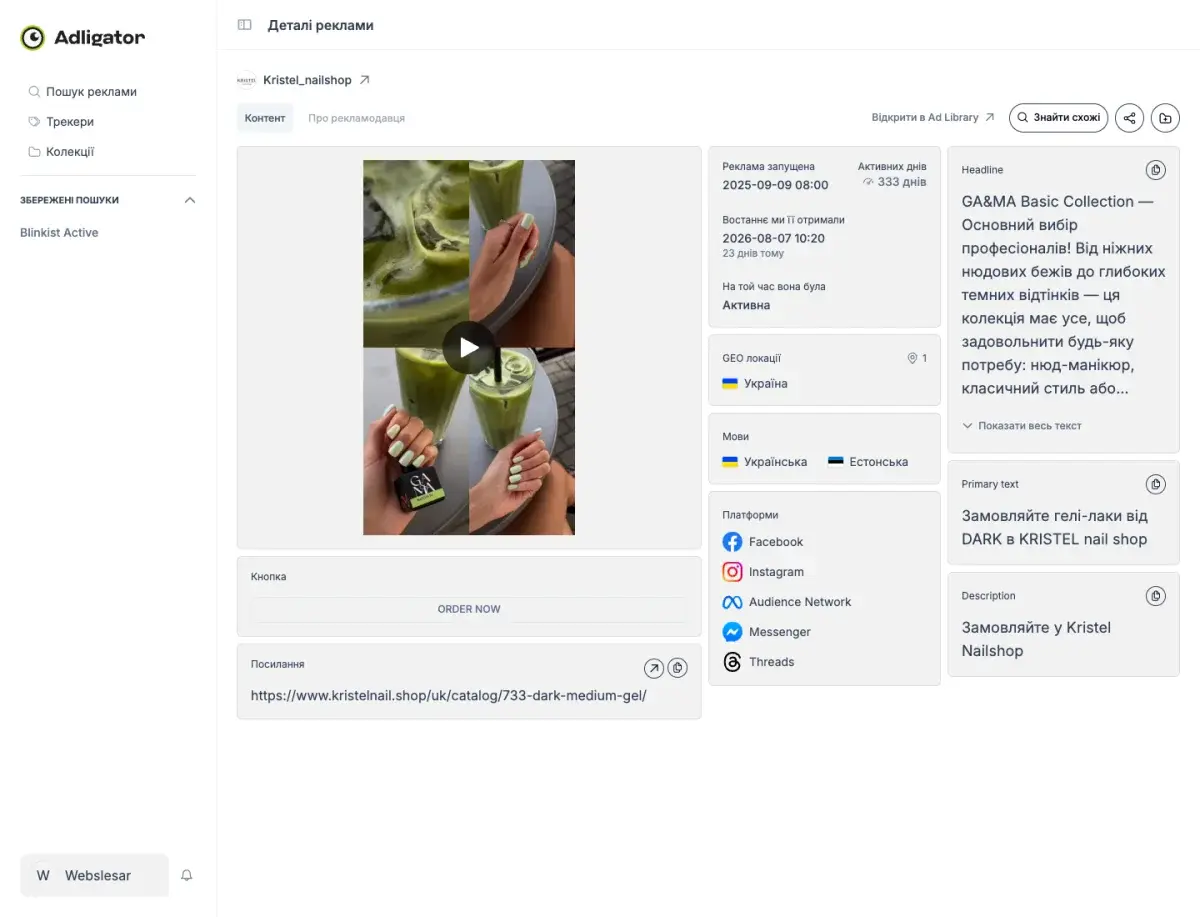The width and height of the screenshot is (1200, 917).
Task: Open Колекції in sidebar
Action: (x=61, y=152)
